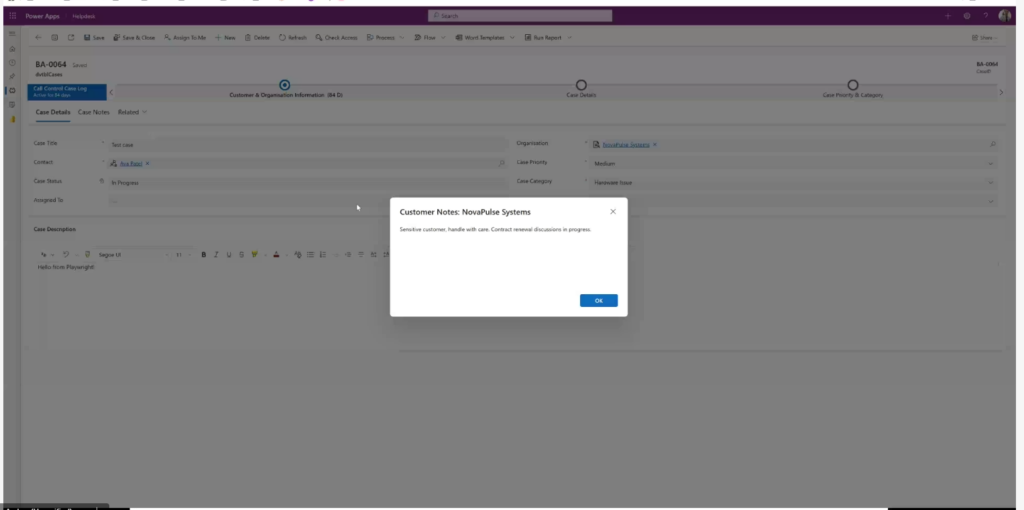The width and height of the screenshot is (1024, 510).
Task: Go to Home in left sidebar
Action: (12, 49)
